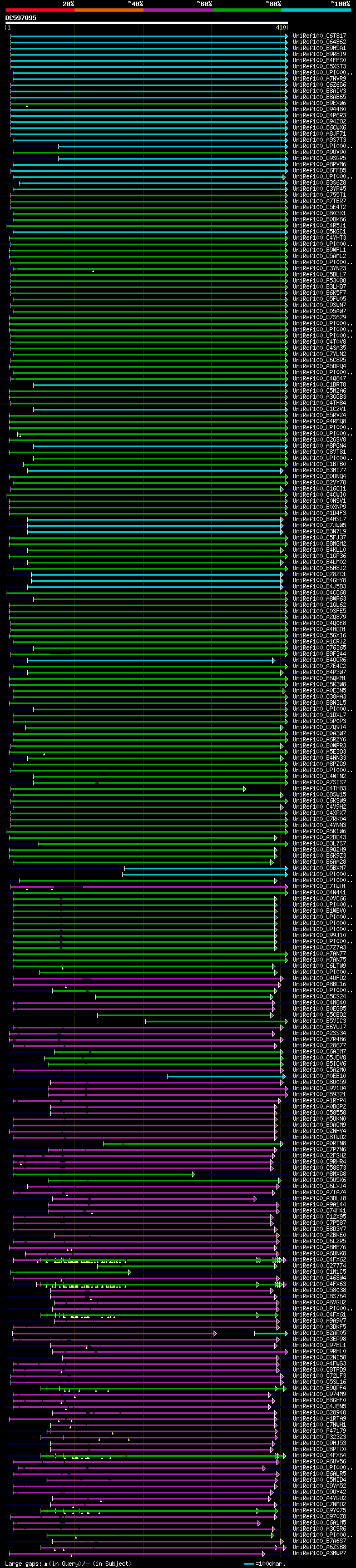Click UniRef100_B9QPF4 label
This screenshot has width=356, height=1568.
(x=319, y=1388)
